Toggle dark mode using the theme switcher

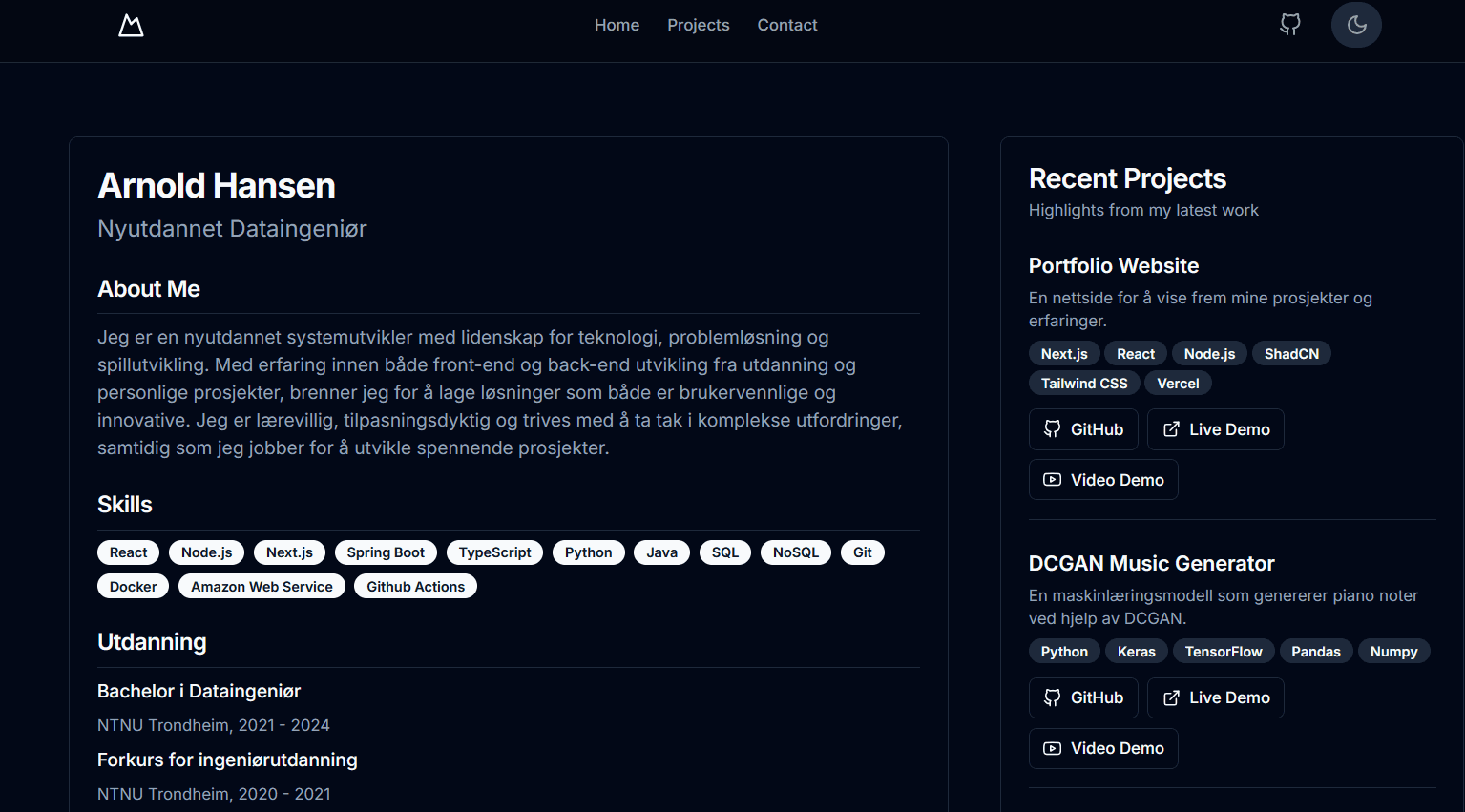pos(1356,25)
